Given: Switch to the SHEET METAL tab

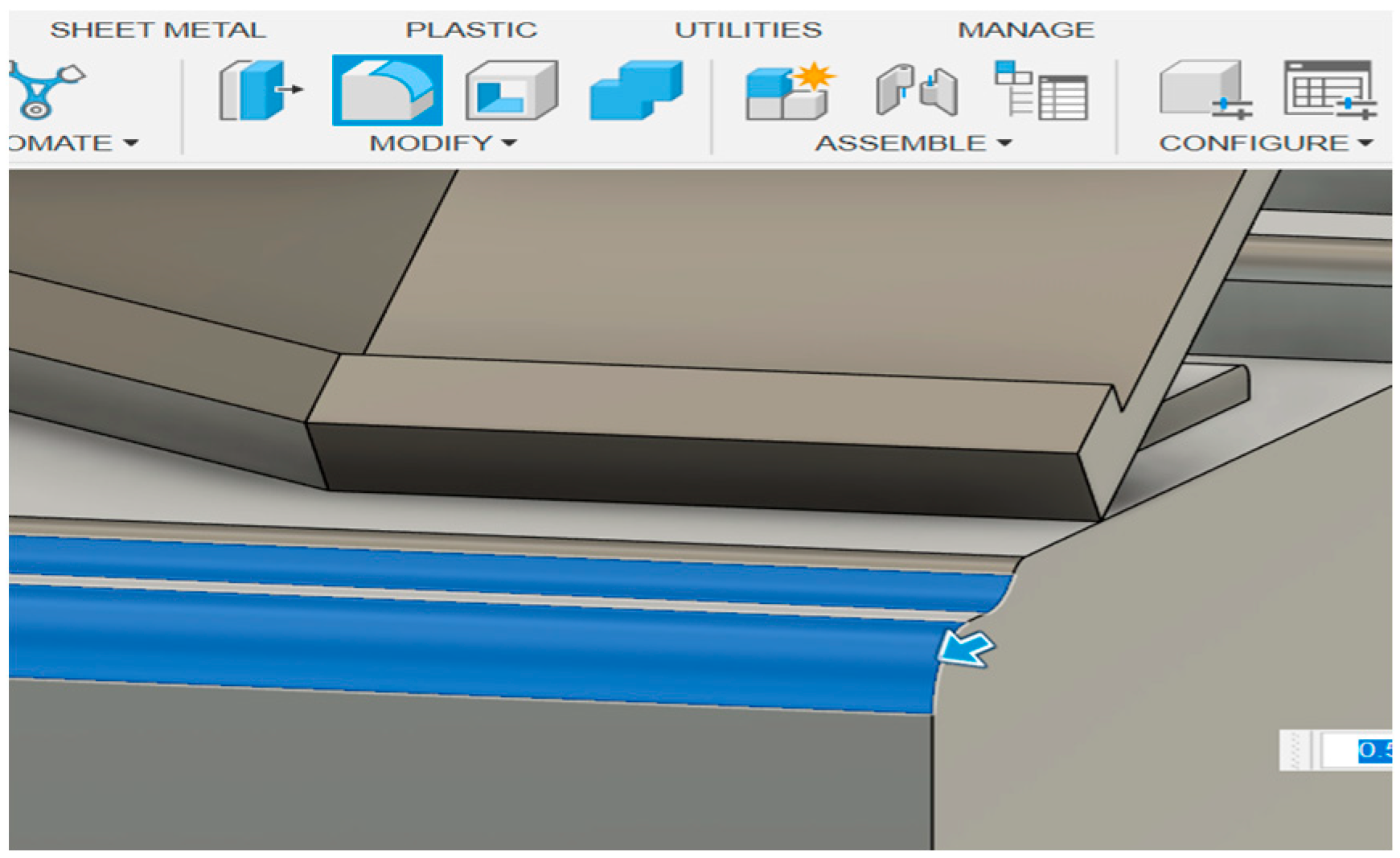Looking at the screenshot, I should click(x=158, y=30).
